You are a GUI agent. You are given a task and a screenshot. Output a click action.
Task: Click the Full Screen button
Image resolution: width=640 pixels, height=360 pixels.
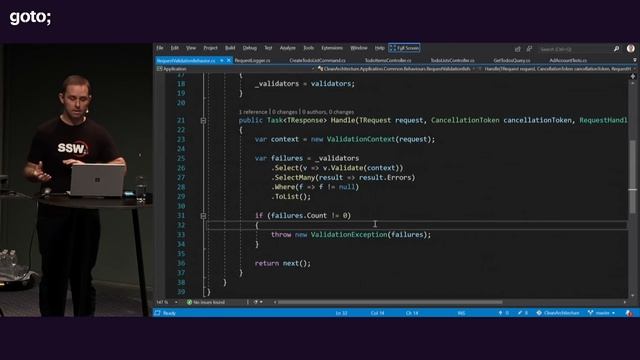click(404, 48)
